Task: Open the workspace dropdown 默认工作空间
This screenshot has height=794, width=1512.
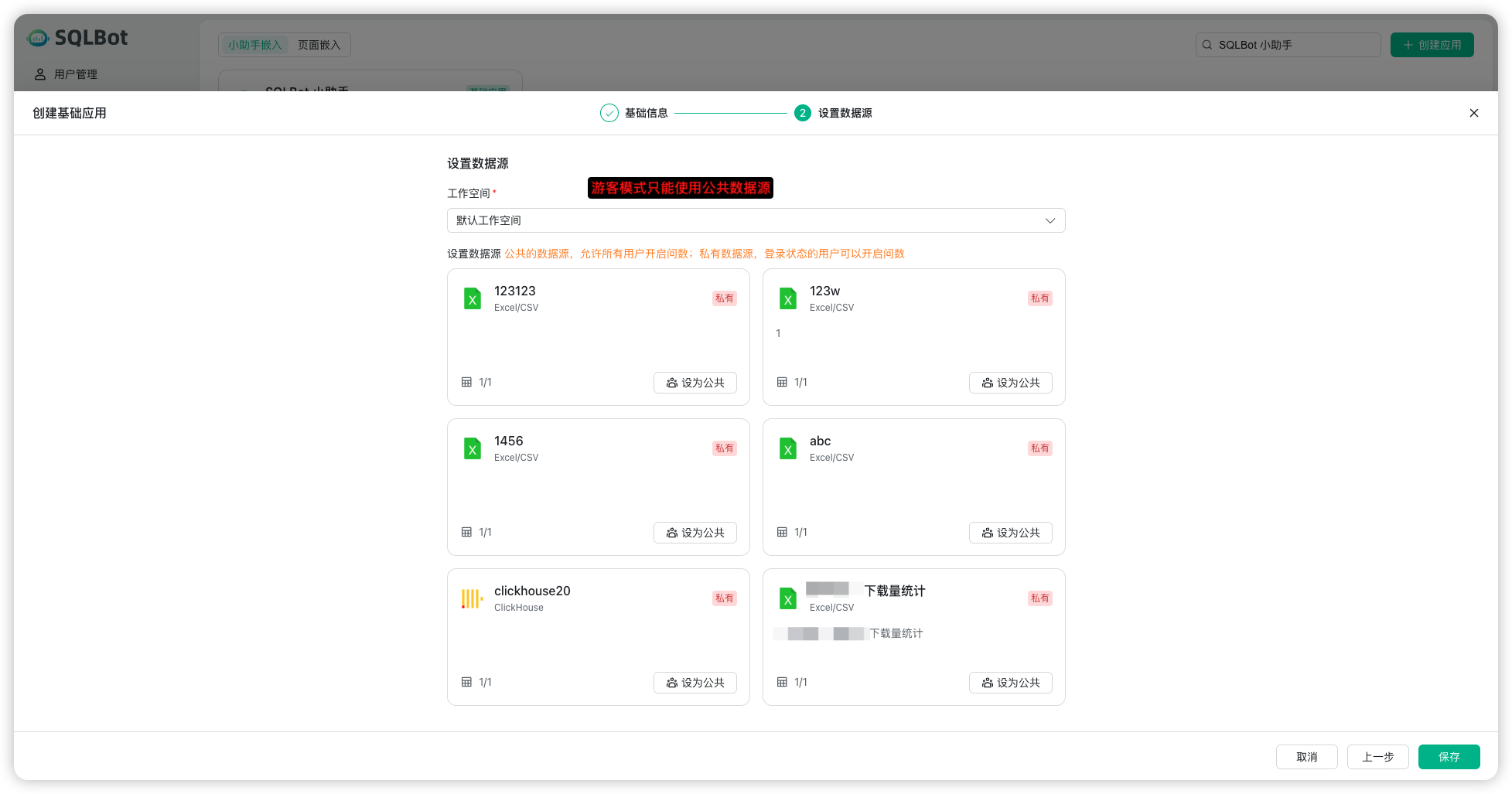Action: point(742,220)
